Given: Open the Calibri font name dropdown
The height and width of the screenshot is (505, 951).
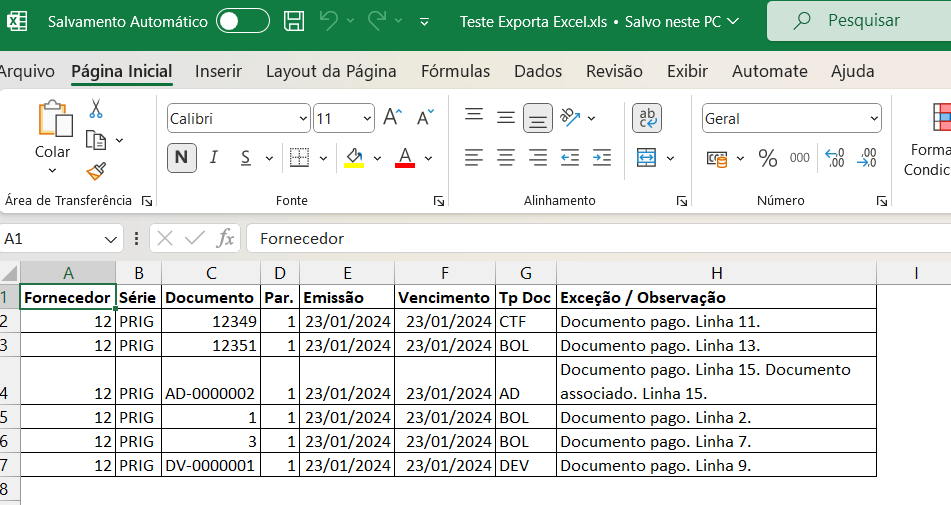Looking at the screenshot, I should tap(303, 119).
